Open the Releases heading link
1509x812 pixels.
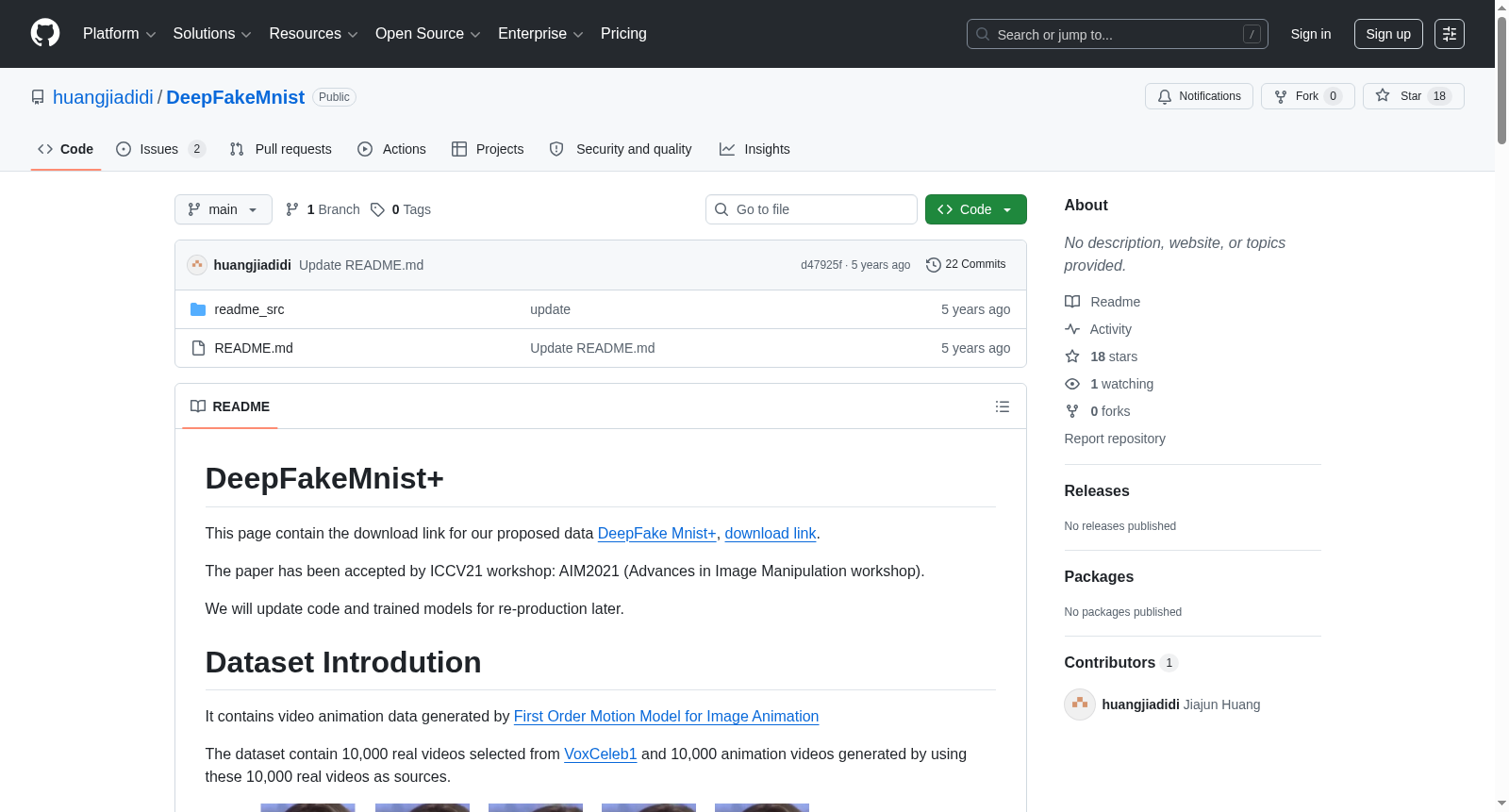tap(1097, 491)
